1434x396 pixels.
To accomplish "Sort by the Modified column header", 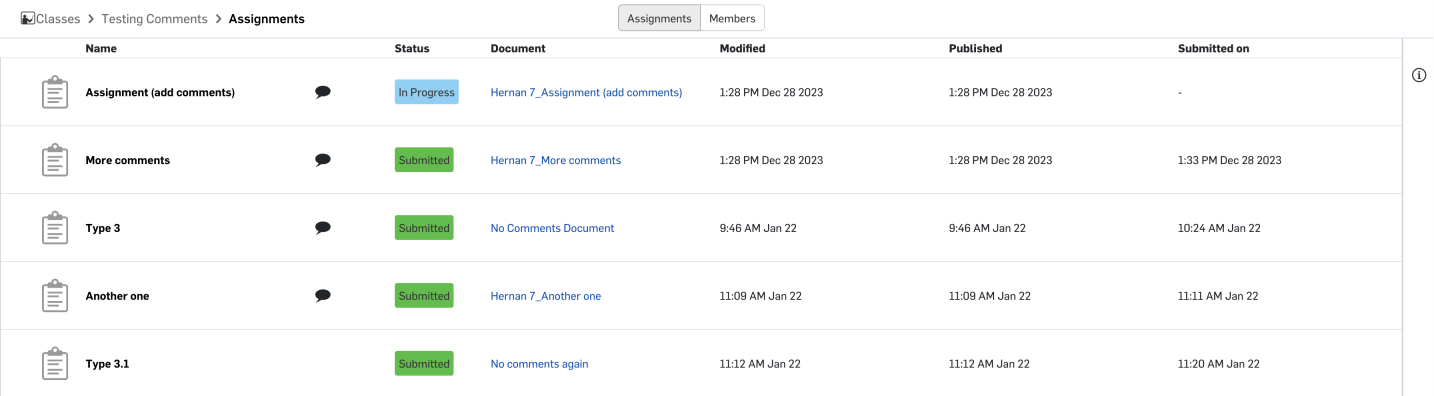I will pyautogui.click(x=742, y=48).
